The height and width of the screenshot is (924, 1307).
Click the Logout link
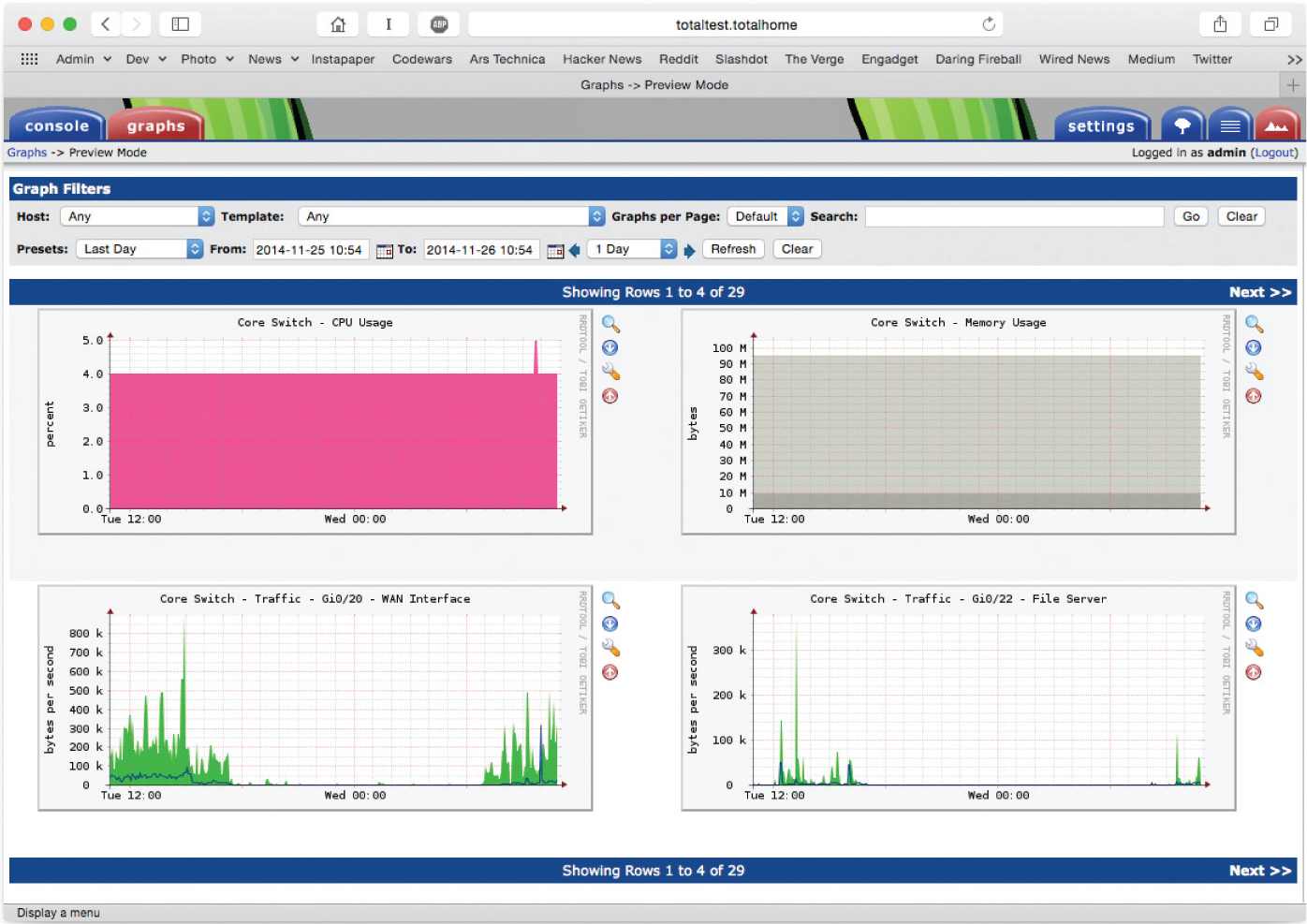tap(1274, 153)
